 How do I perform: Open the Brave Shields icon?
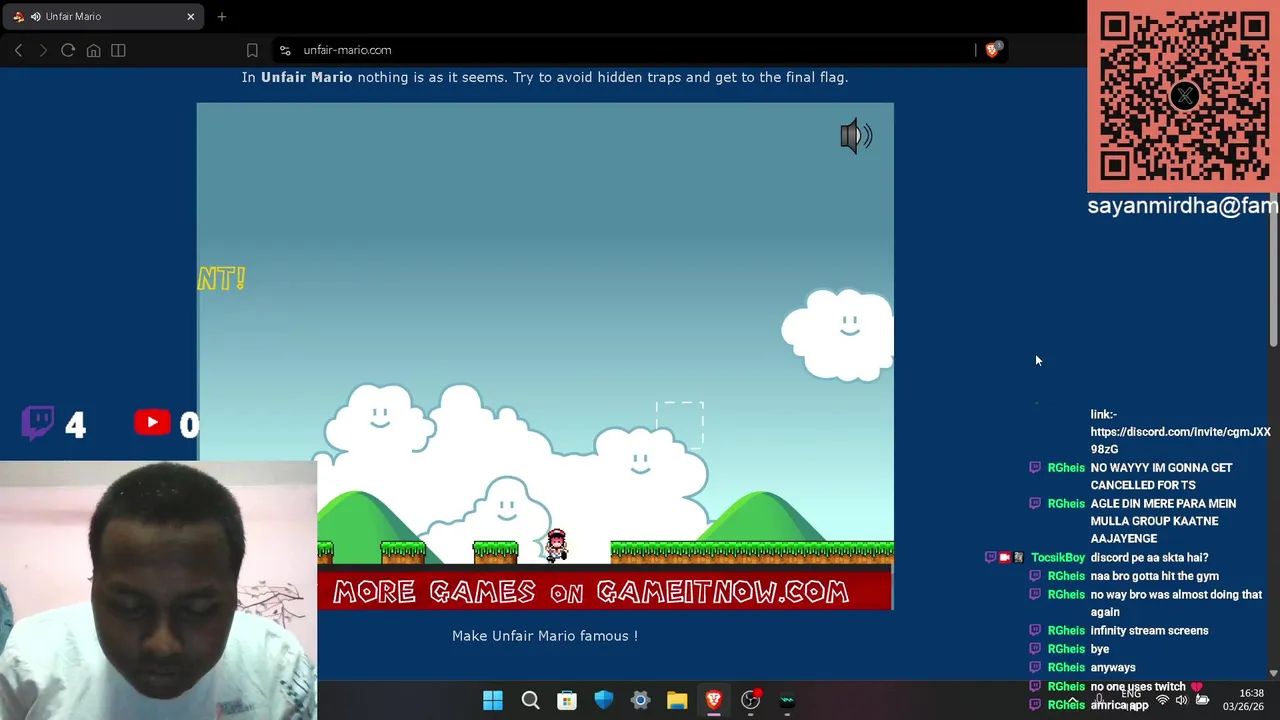point(992,50)
